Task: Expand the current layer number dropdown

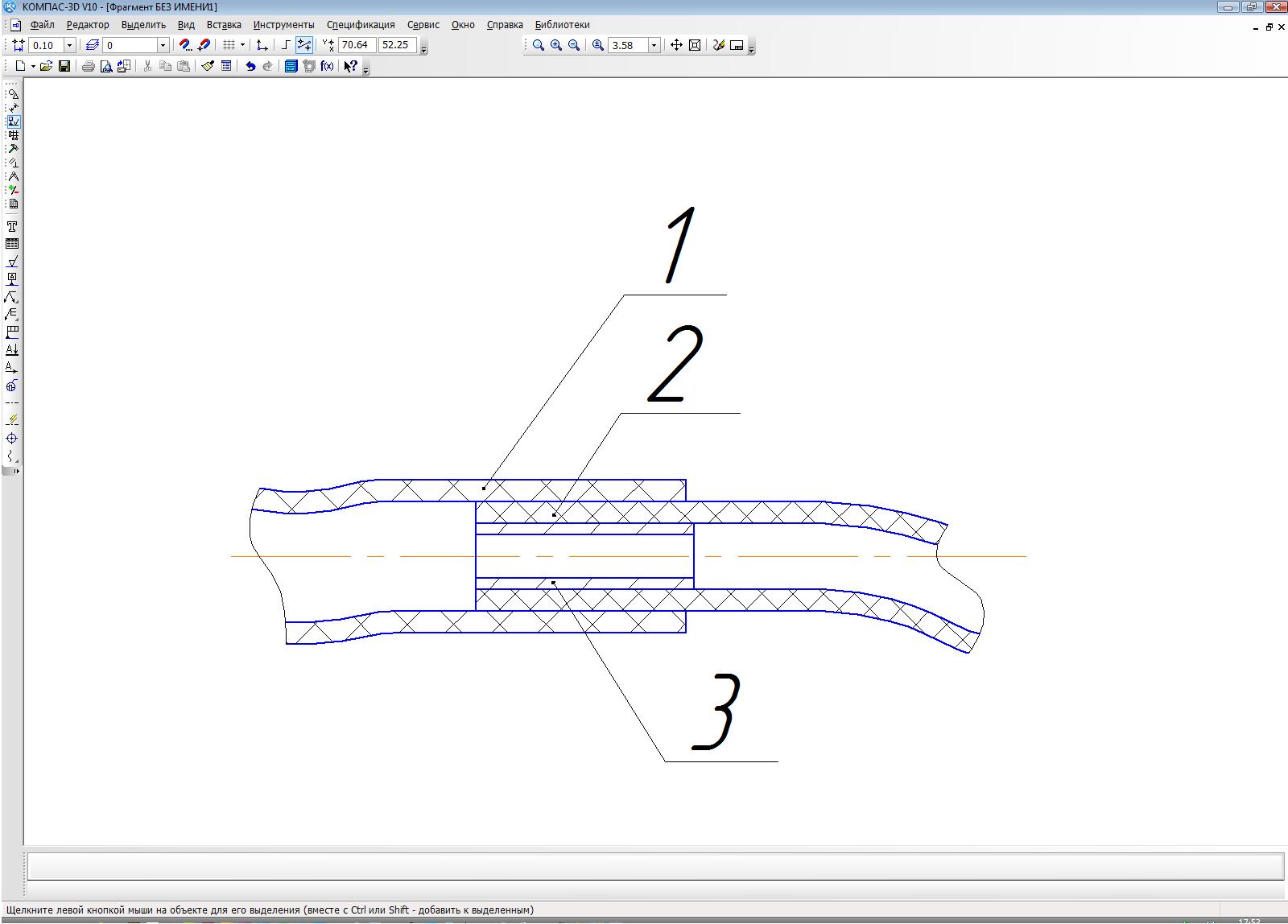Action: (163, 45)
